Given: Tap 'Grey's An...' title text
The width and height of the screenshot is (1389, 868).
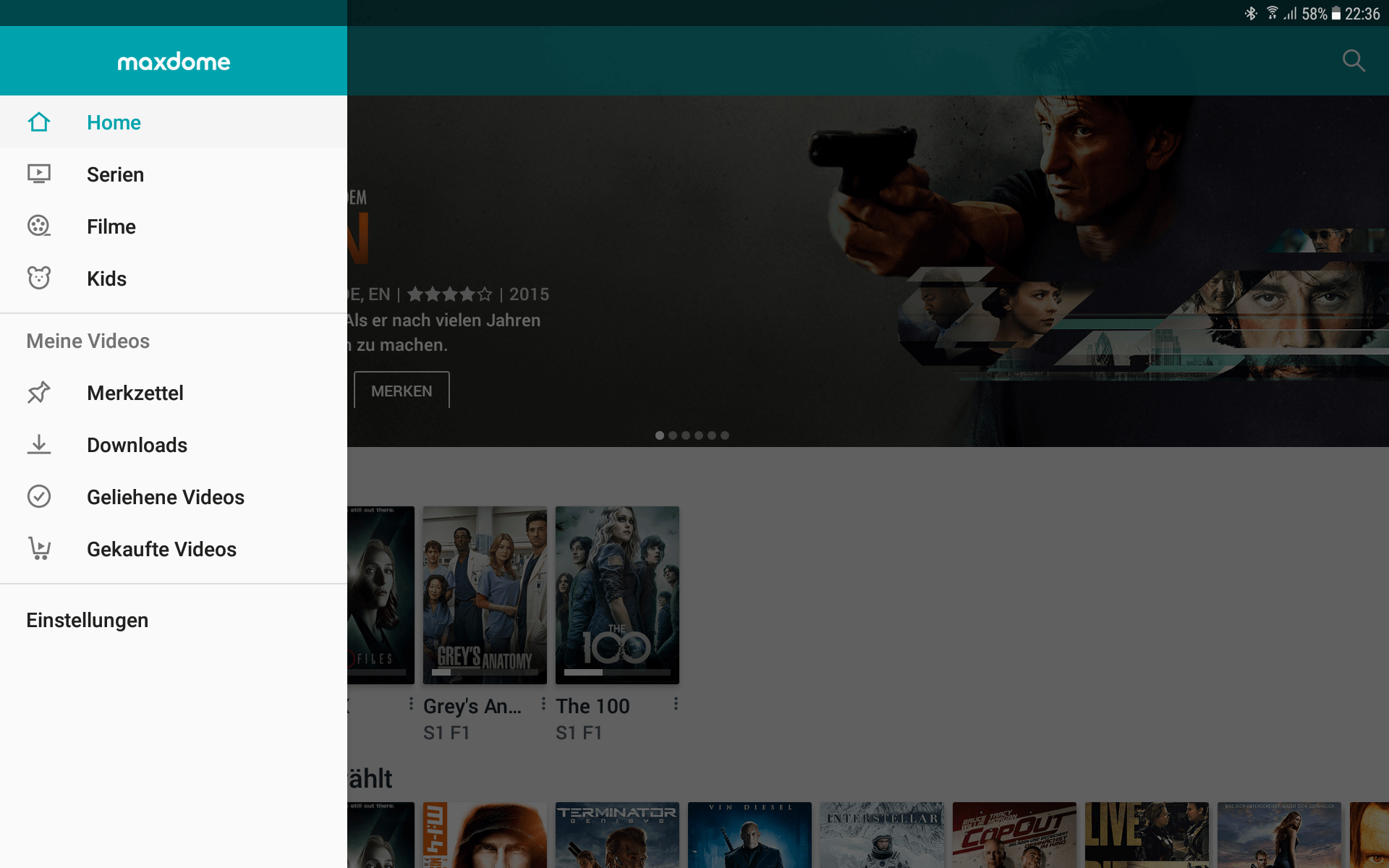Looking at the screenshot, I should (472, 706).
